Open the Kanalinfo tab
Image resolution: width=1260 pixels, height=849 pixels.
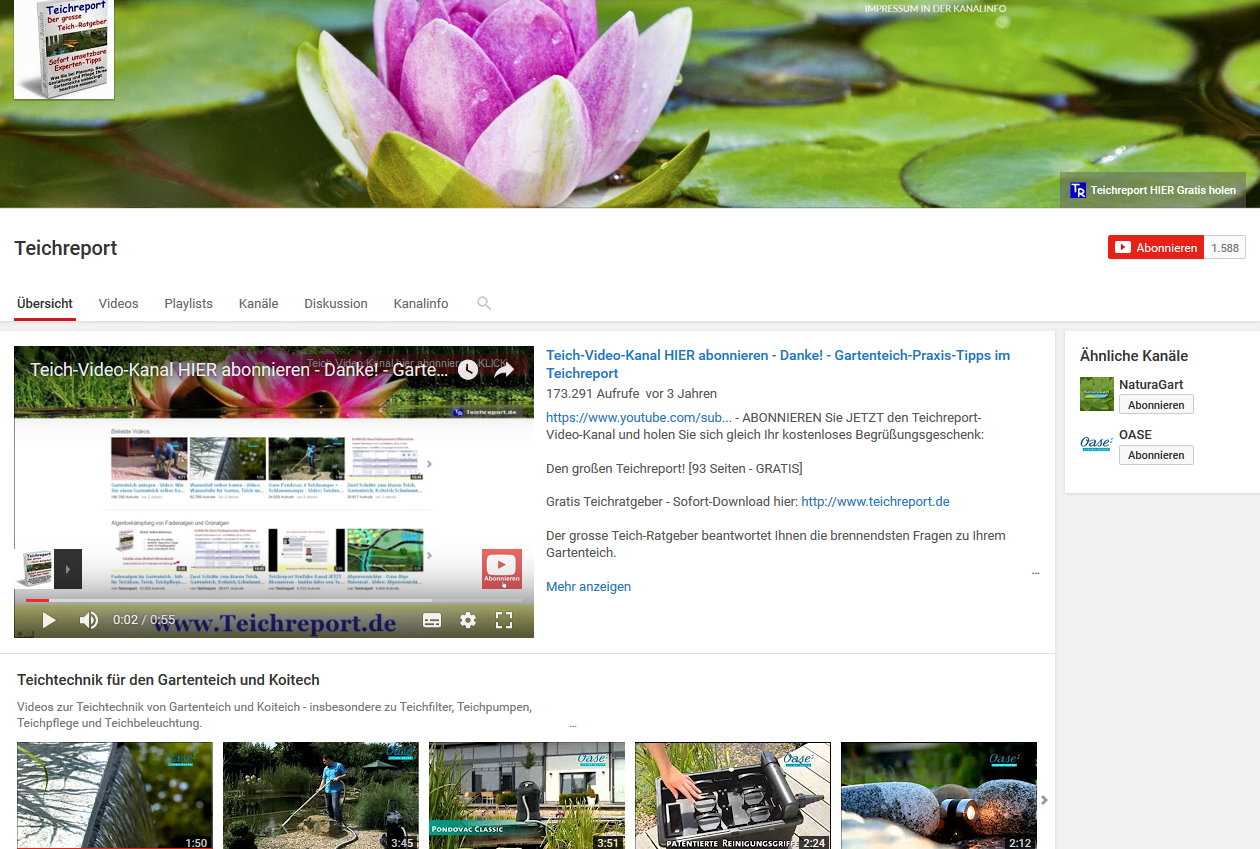421,303
